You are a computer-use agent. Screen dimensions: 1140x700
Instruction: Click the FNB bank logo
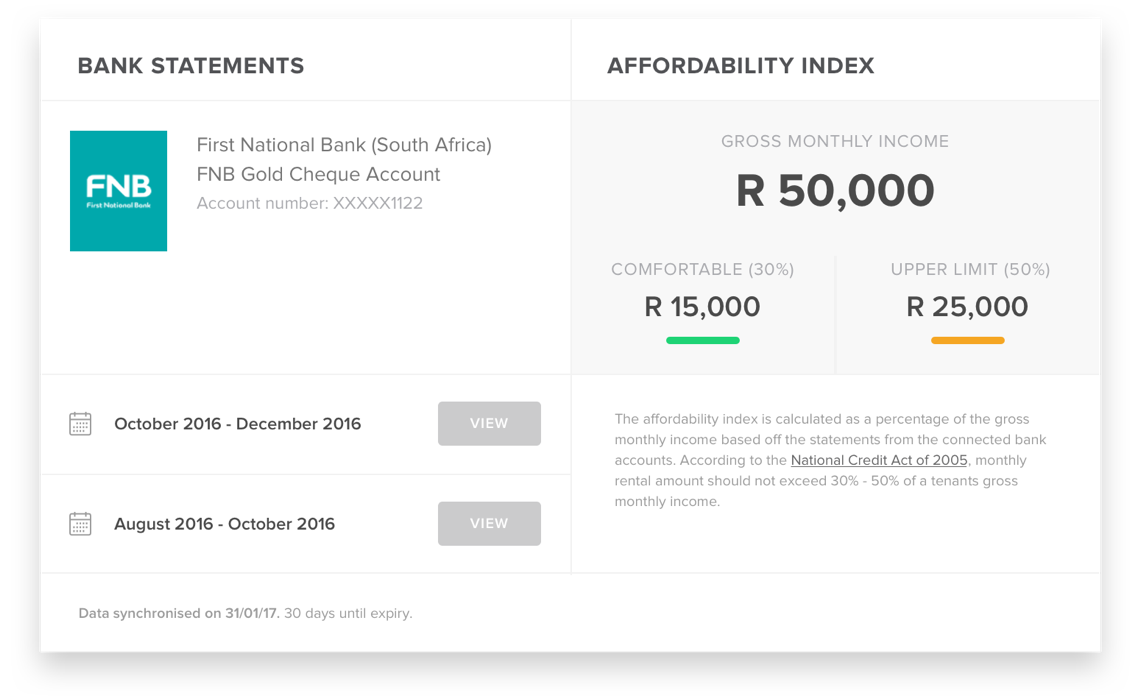click(x=119, y=191)
